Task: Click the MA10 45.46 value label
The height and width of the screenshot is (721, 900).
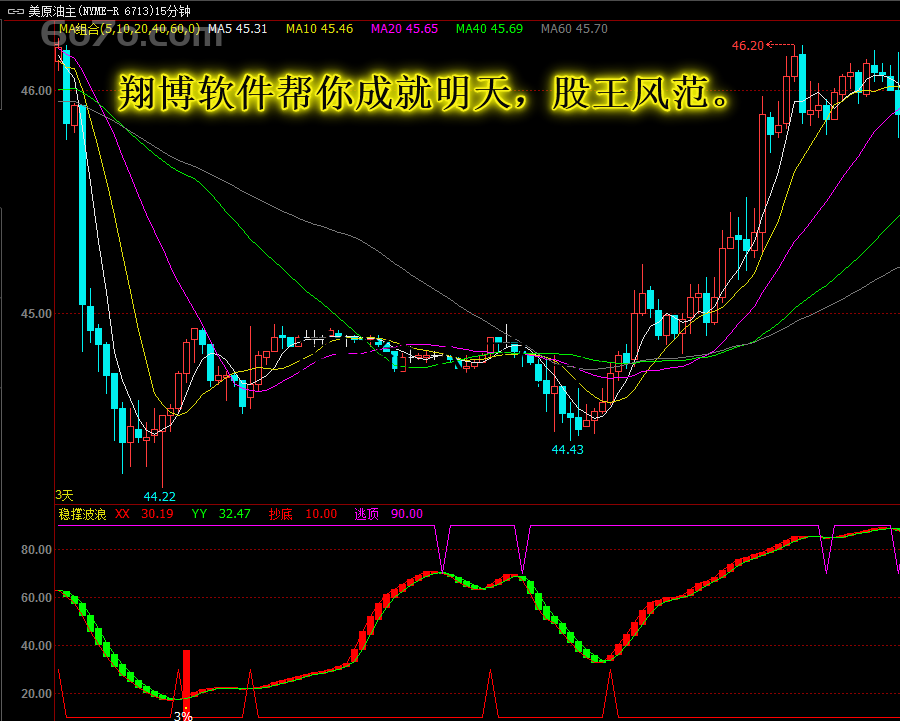Action: [319, 29]
